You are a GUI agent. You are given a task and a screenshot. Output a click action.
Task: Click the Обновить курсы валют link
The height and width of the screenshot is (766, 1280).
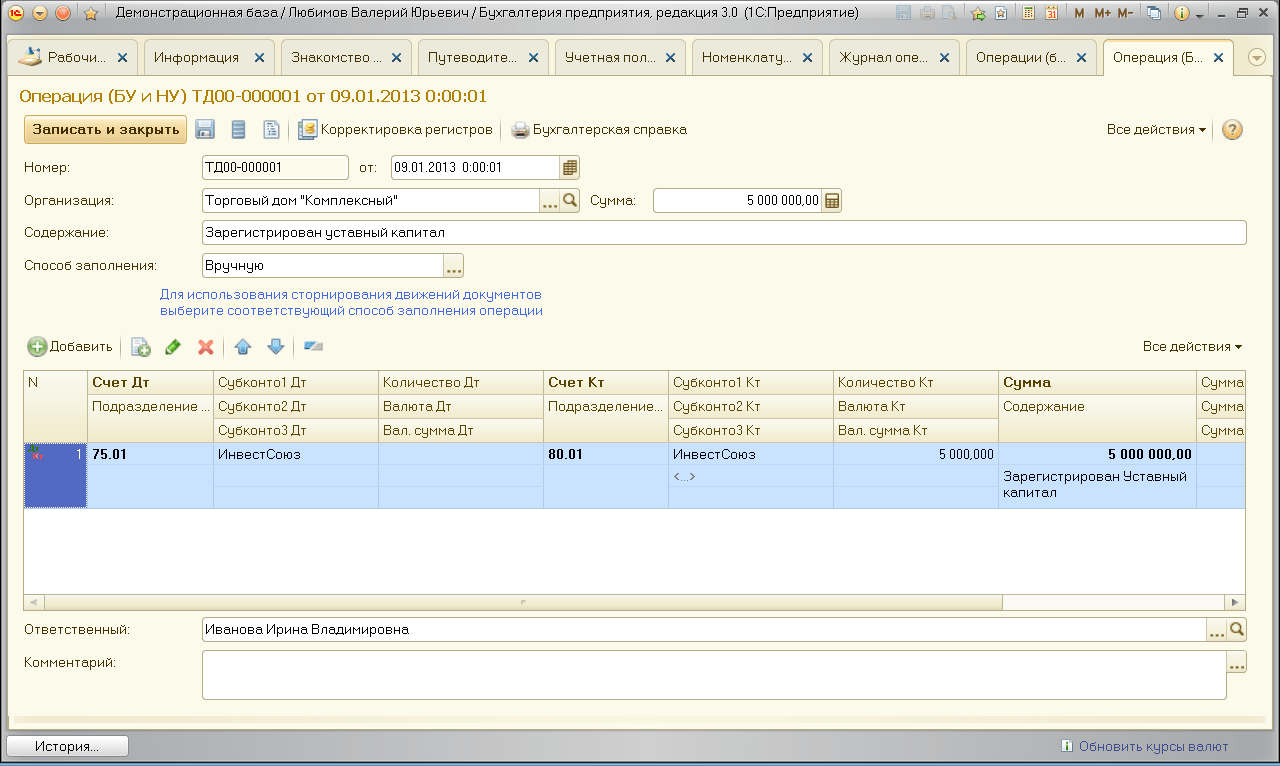pos(1153,746)
